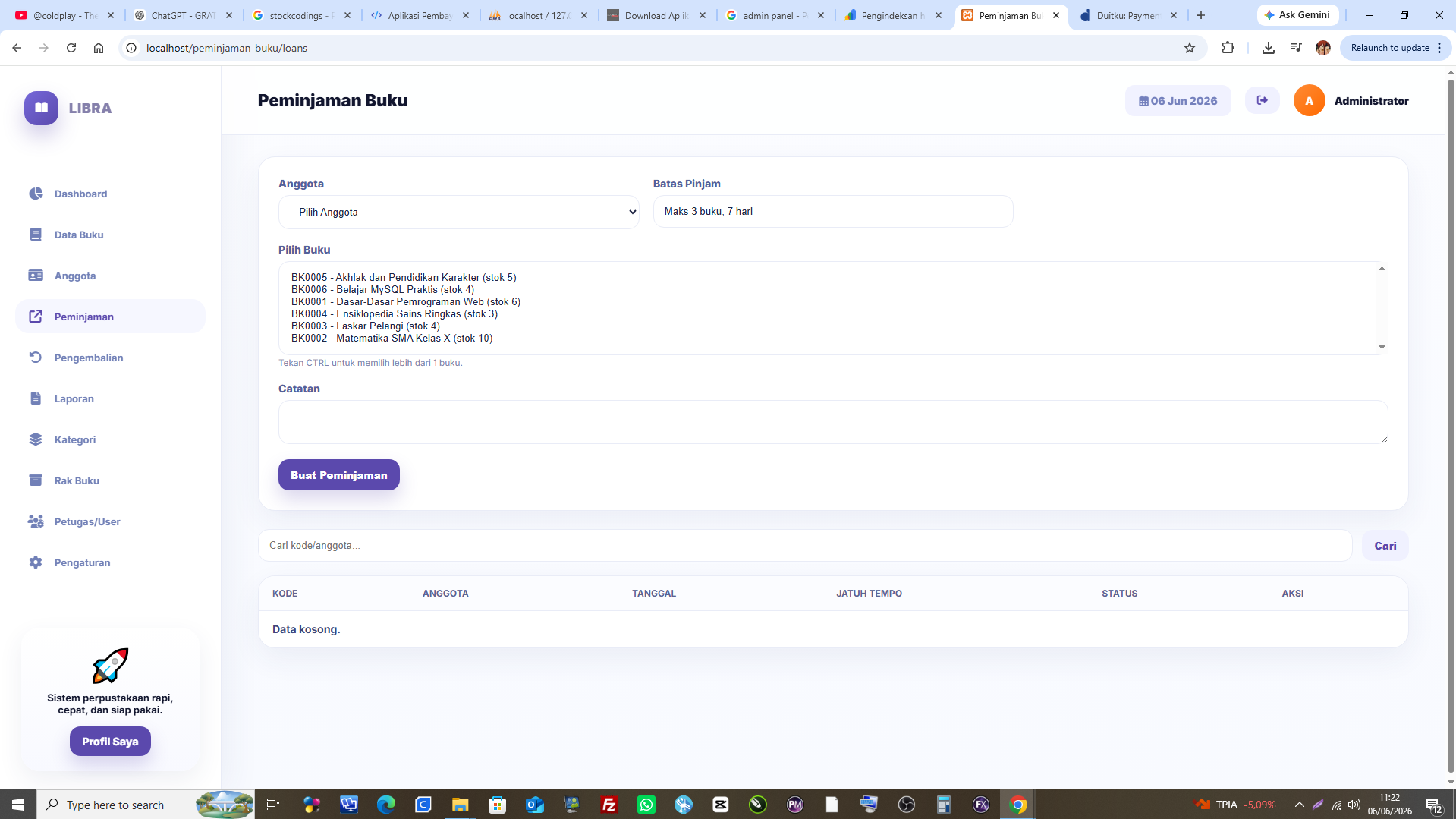Show hidden tray icons chevron
This screenshot has width=1456, height=819.
pyautogui.click(x=1299, y=804)
